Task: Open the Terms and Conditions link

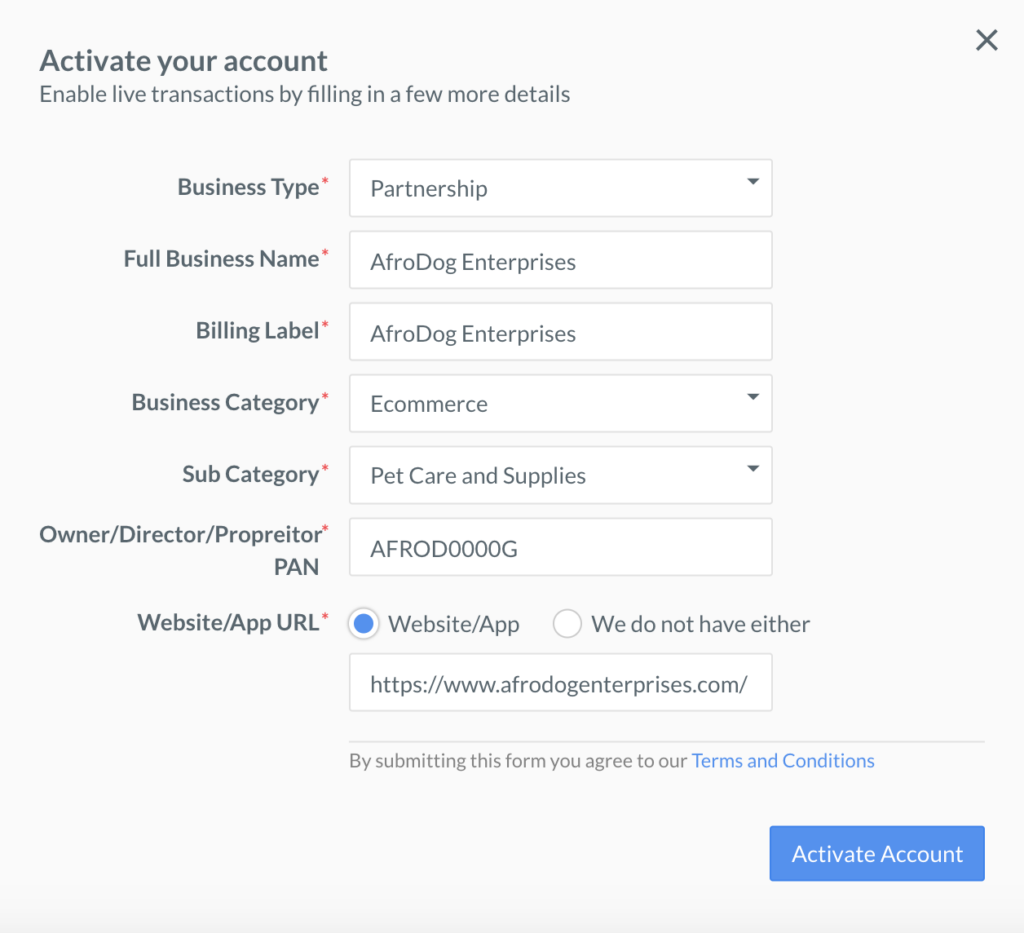Action: tap(783, 760)
